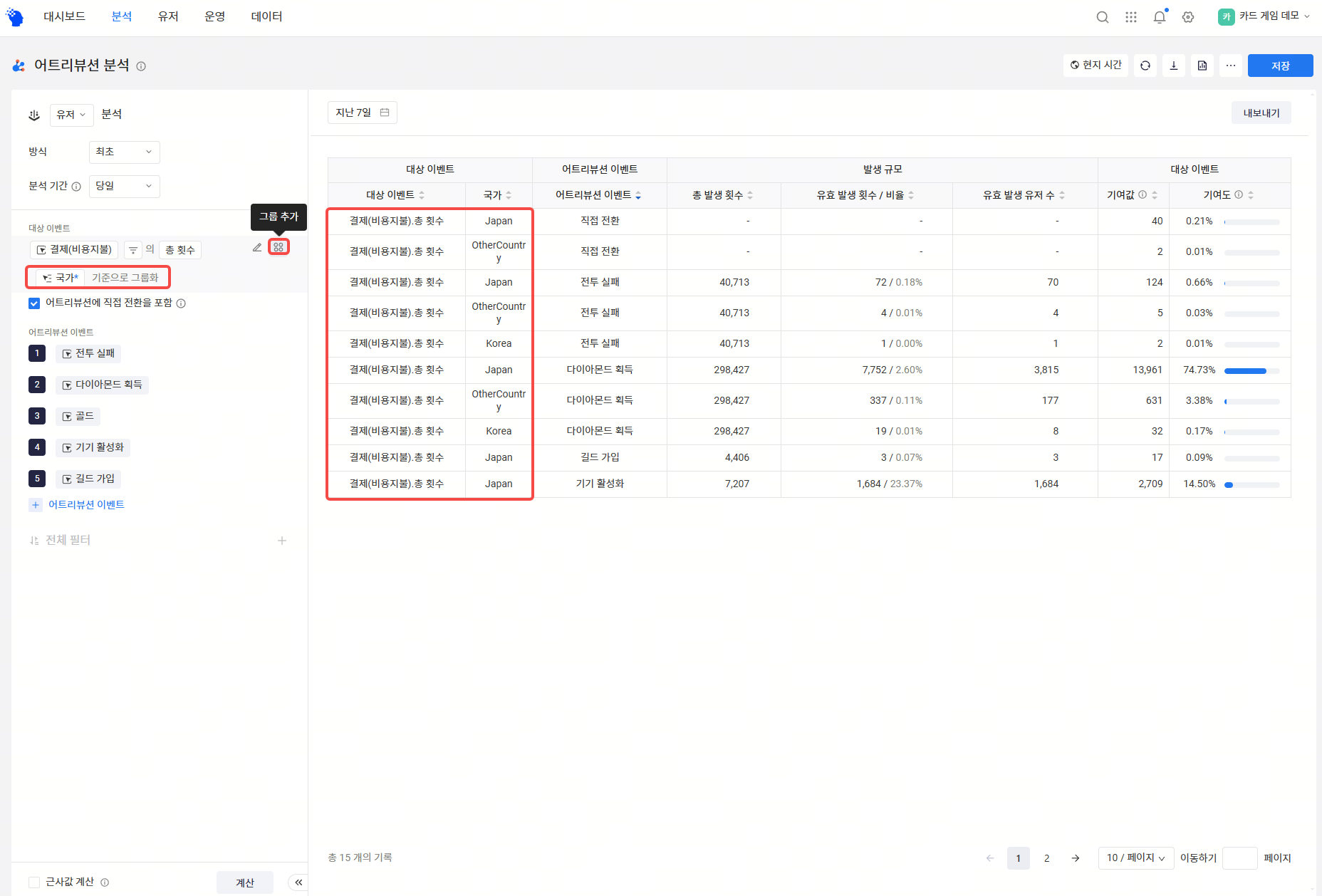Click the 저장 button
1322x896 pixels.
coord(1280,66)
